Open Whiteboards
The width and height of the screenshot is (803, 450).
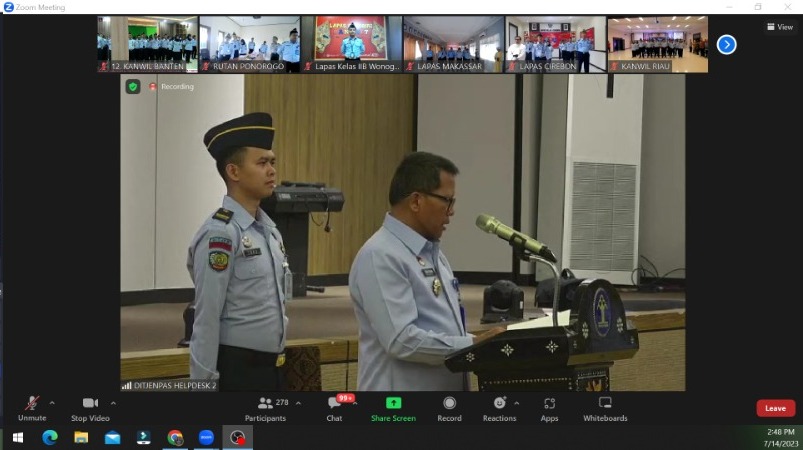click(x=605, y=403)
